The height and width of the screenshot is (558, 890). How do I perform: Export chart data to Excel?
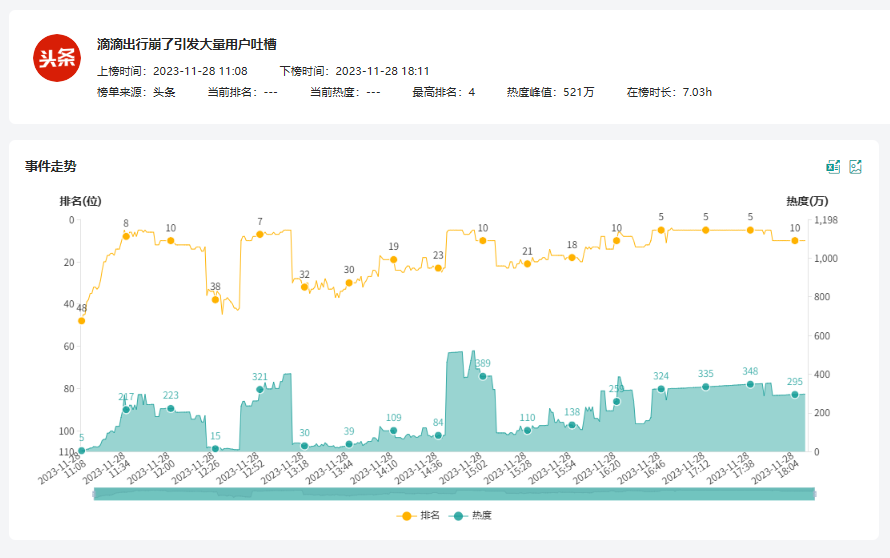click(832, 167)
